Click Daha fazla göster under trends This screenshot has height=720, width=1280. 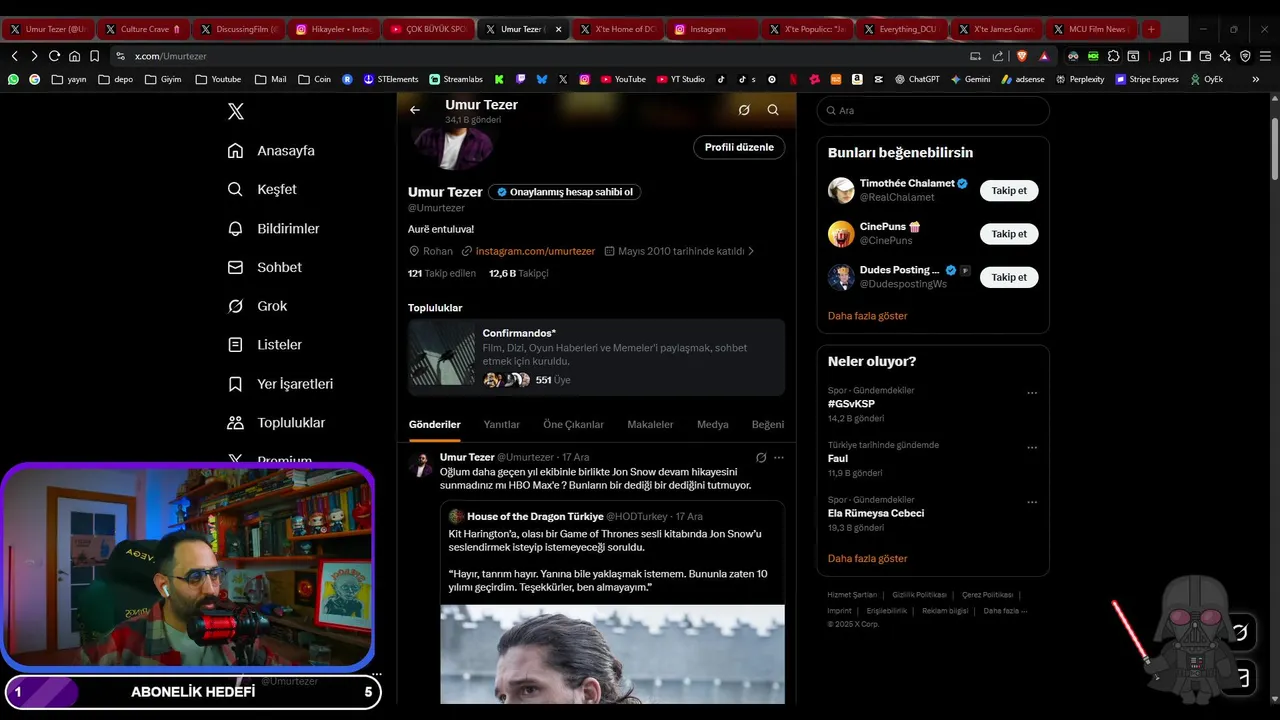(867, 559)
